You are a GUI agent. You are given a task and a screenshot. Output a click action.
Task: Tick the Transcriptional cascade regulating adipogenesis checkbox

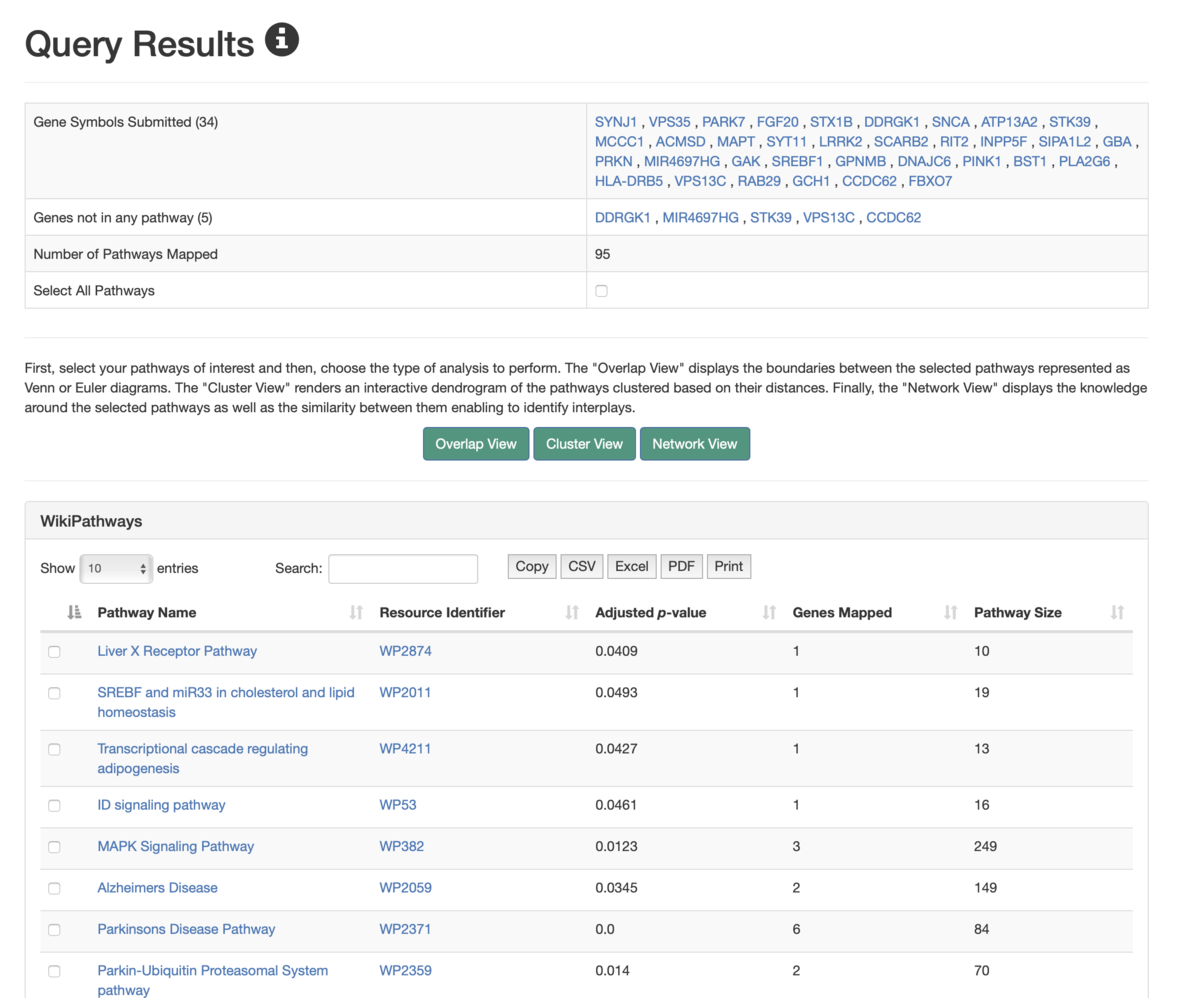[x=54, y=749]
